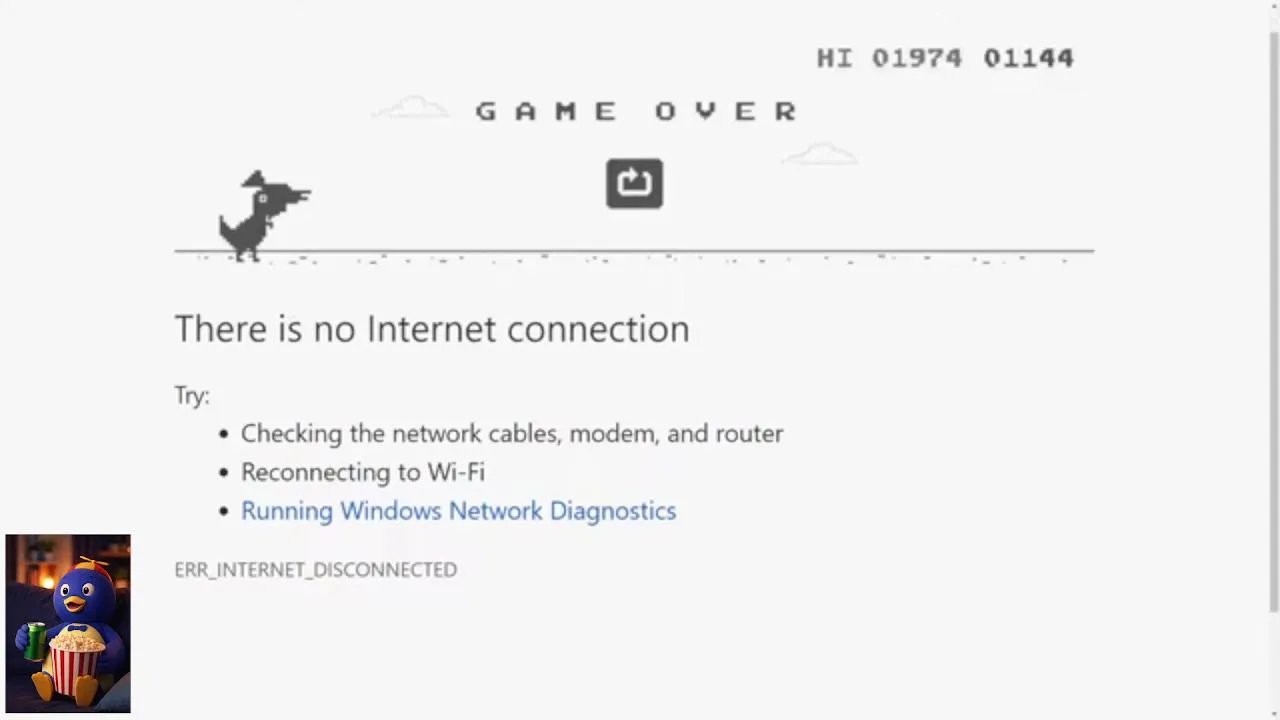Click the word 'HI' in the score display

(834, 58)
